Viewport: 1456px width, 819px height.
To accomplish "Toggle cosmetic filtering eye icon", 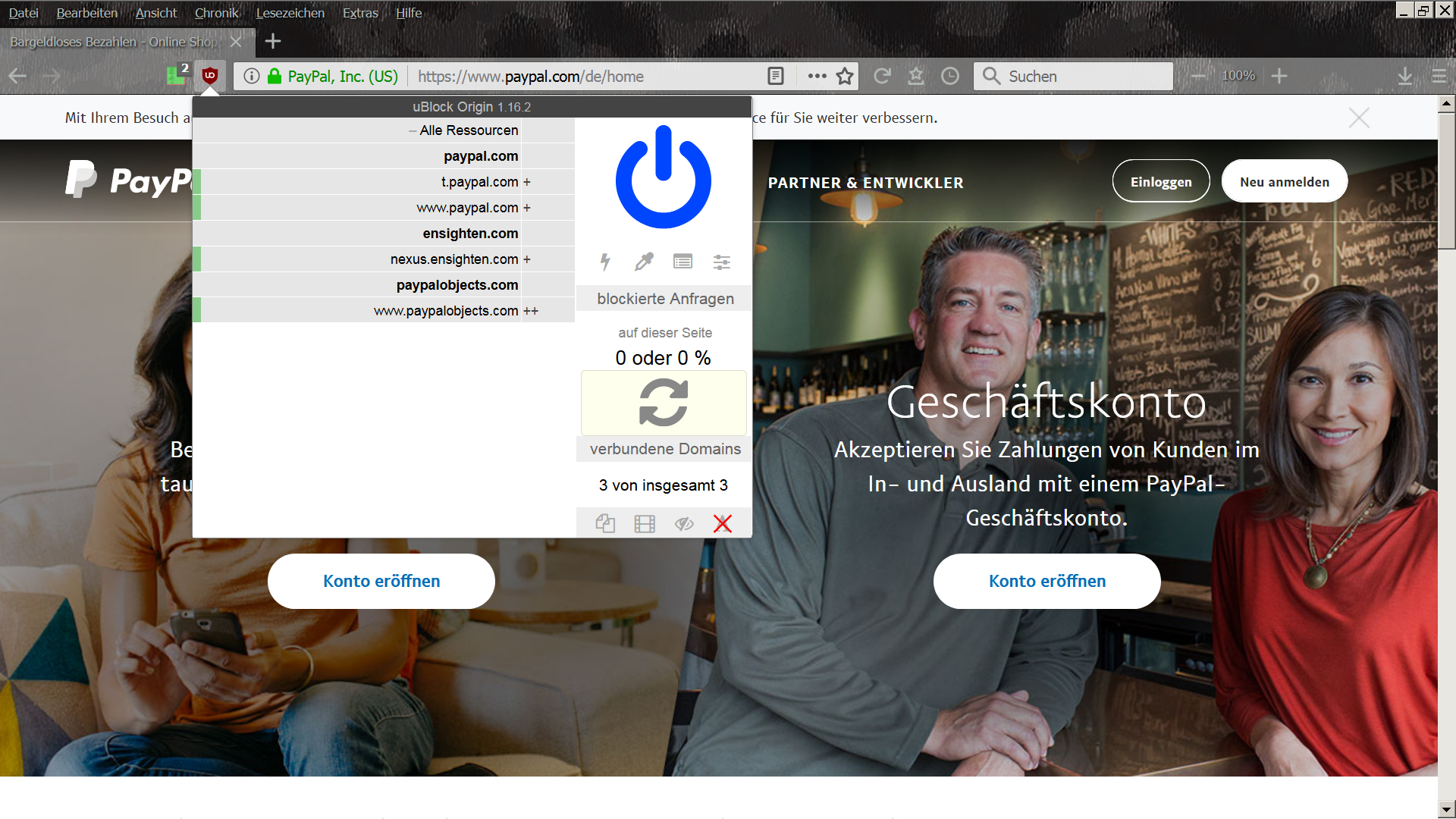I will [x=684, y=523].
